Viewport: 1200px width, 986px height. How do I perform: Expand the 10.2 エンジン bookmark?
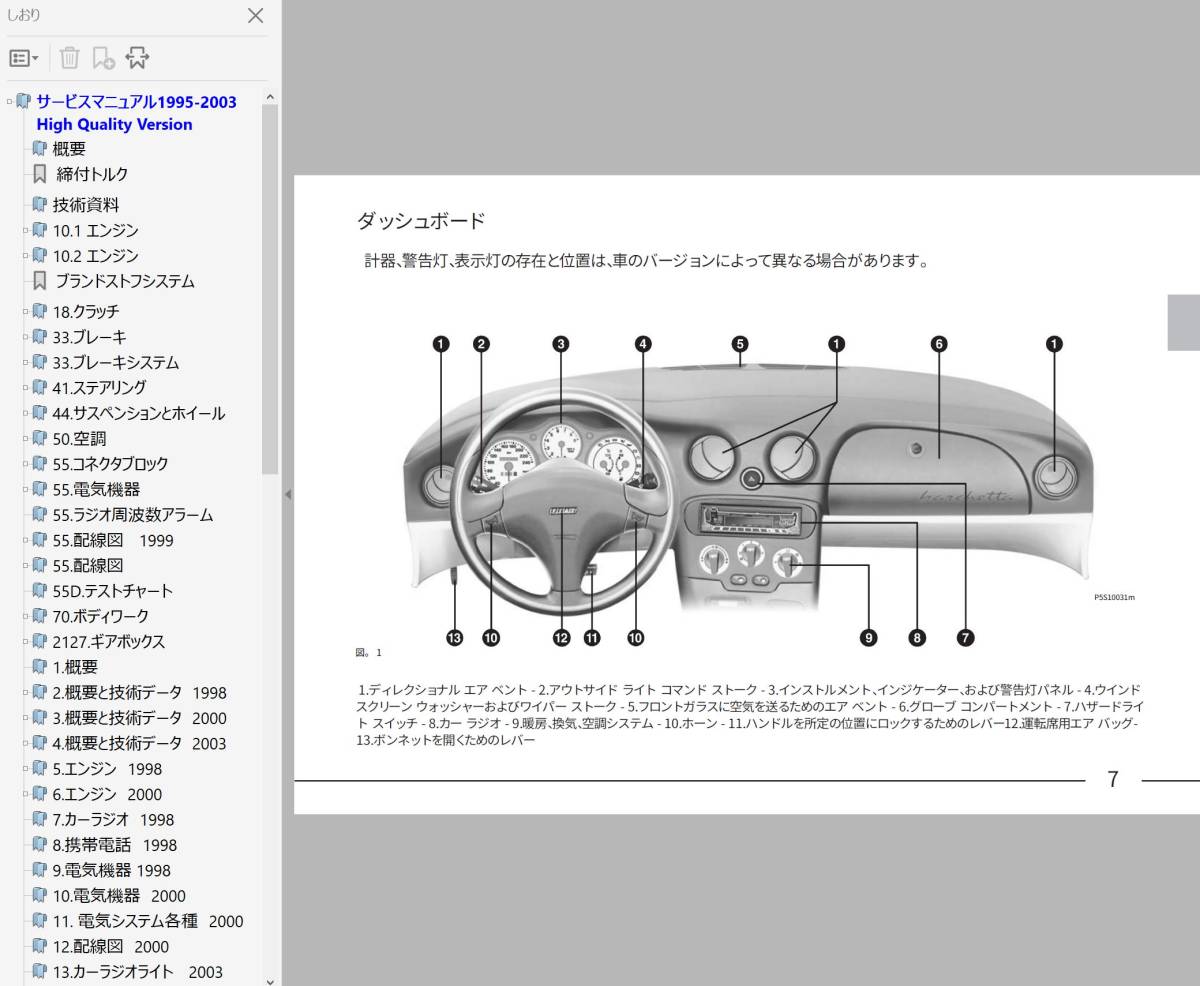[27, 256]
